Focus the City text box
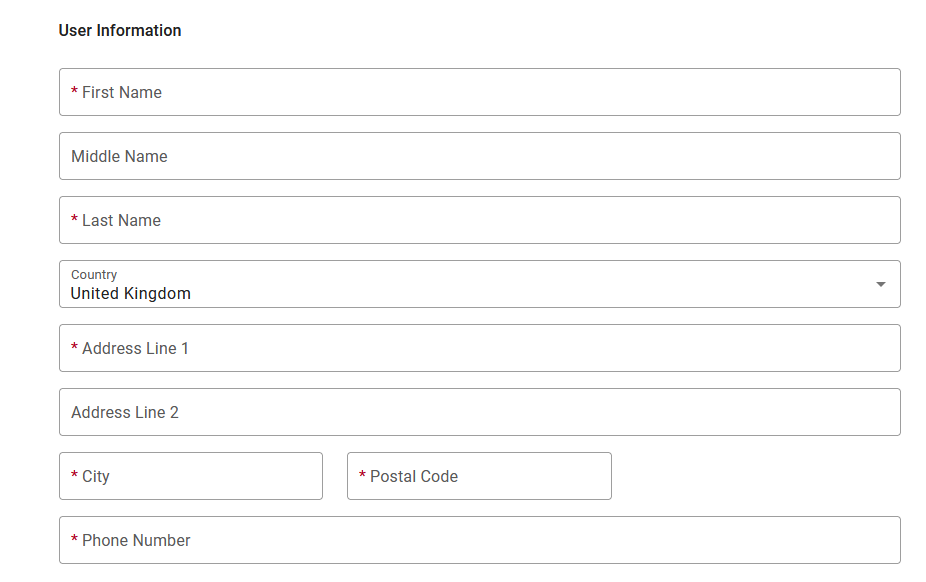 click(191, 476)
